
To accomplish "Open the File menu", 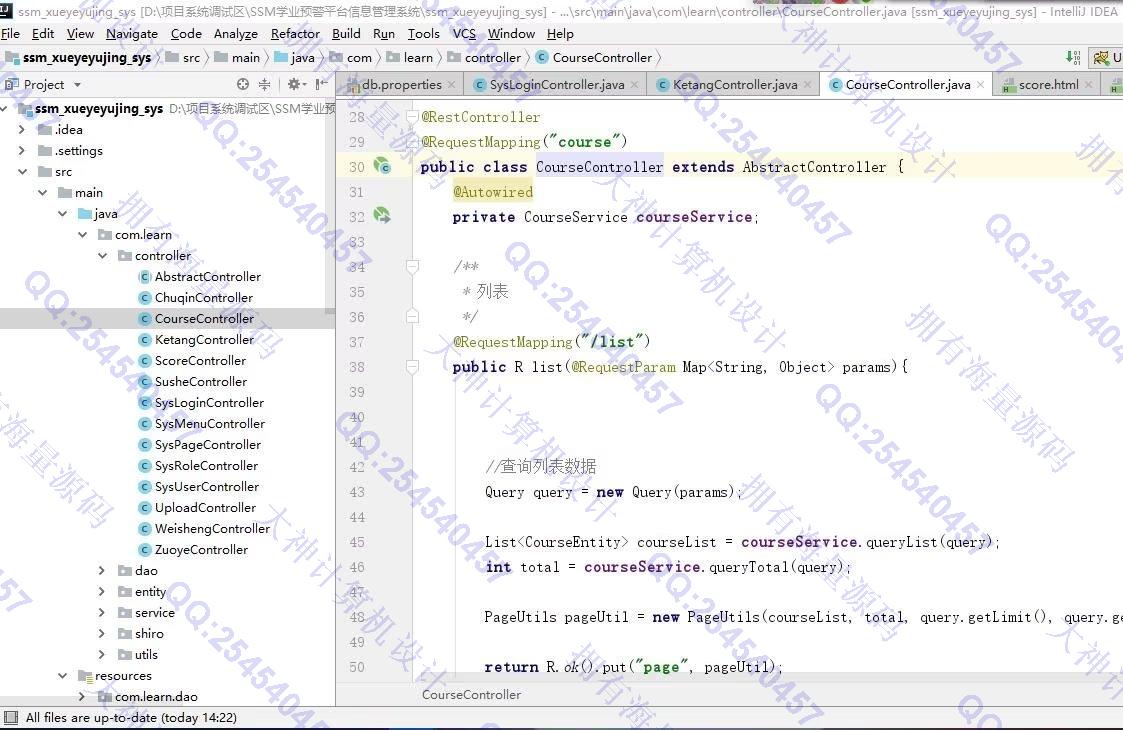I will coord(11,34).
